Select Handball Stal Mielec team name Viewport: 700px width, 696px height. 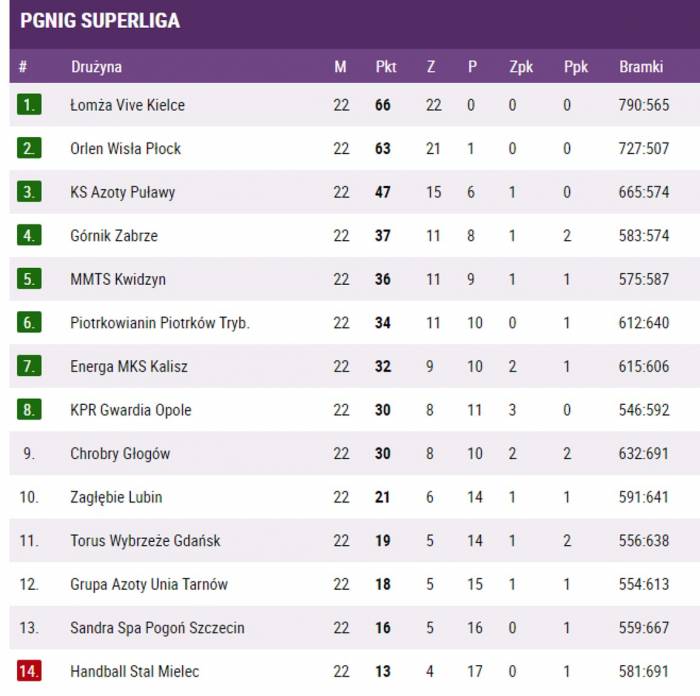point(134,671)
